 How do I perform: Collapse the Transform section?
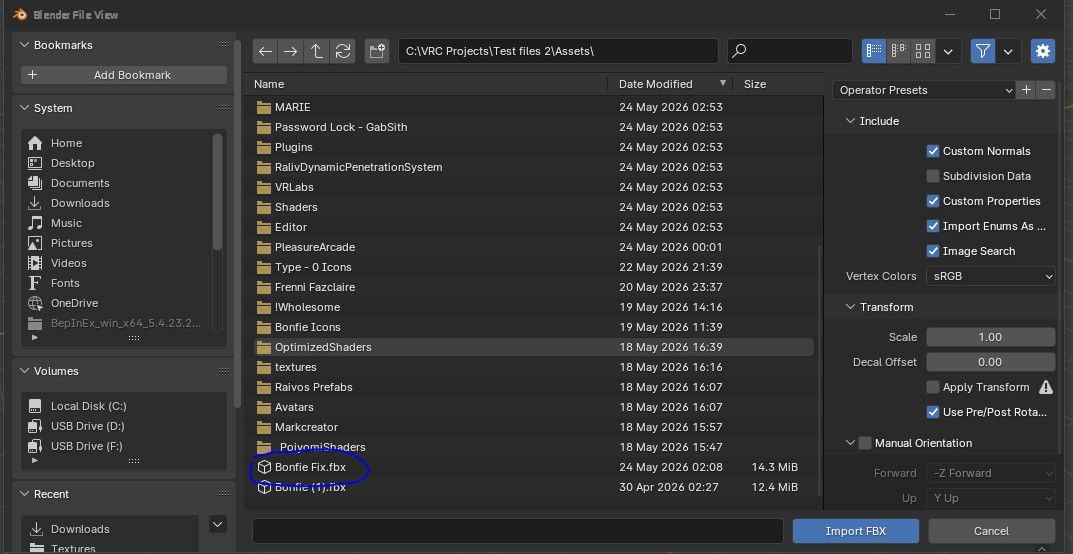pos(851,307)
